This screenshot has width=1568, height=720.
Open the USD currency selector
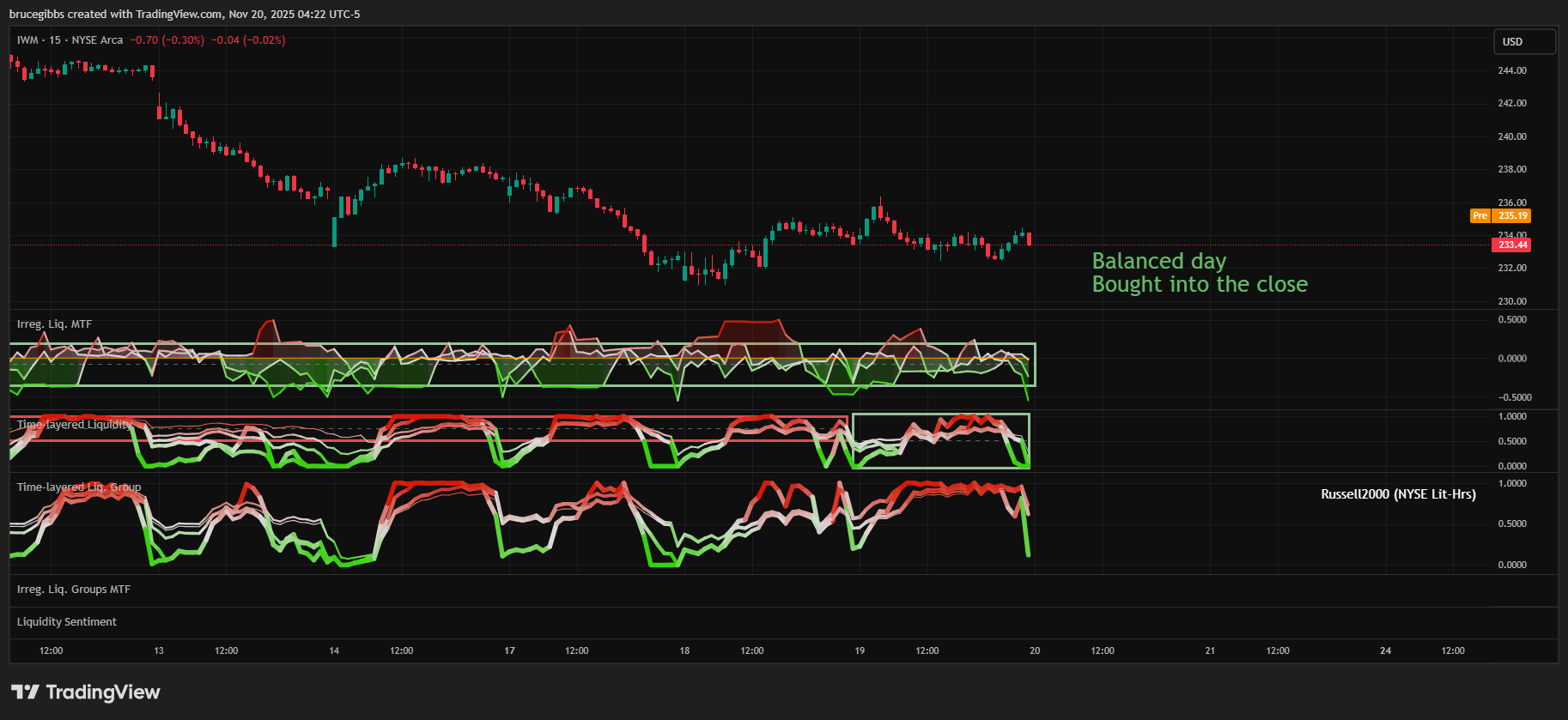point(1523,42)
